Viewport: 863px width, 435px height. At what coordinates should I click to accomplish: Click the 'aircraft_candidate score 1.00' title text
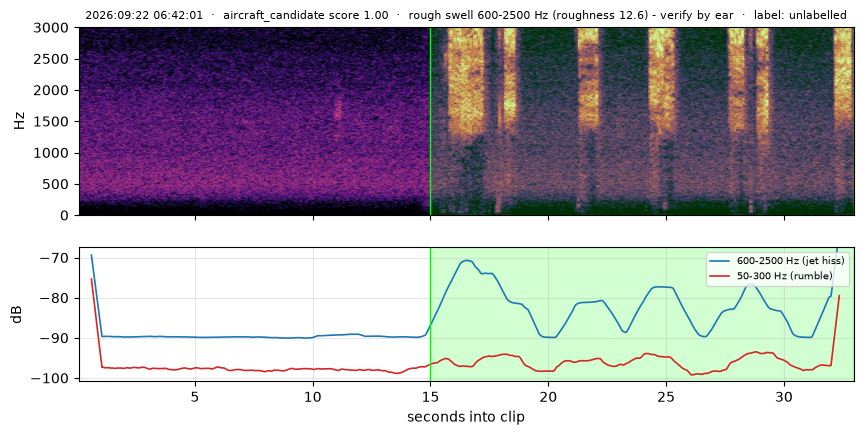coord(305,15)
